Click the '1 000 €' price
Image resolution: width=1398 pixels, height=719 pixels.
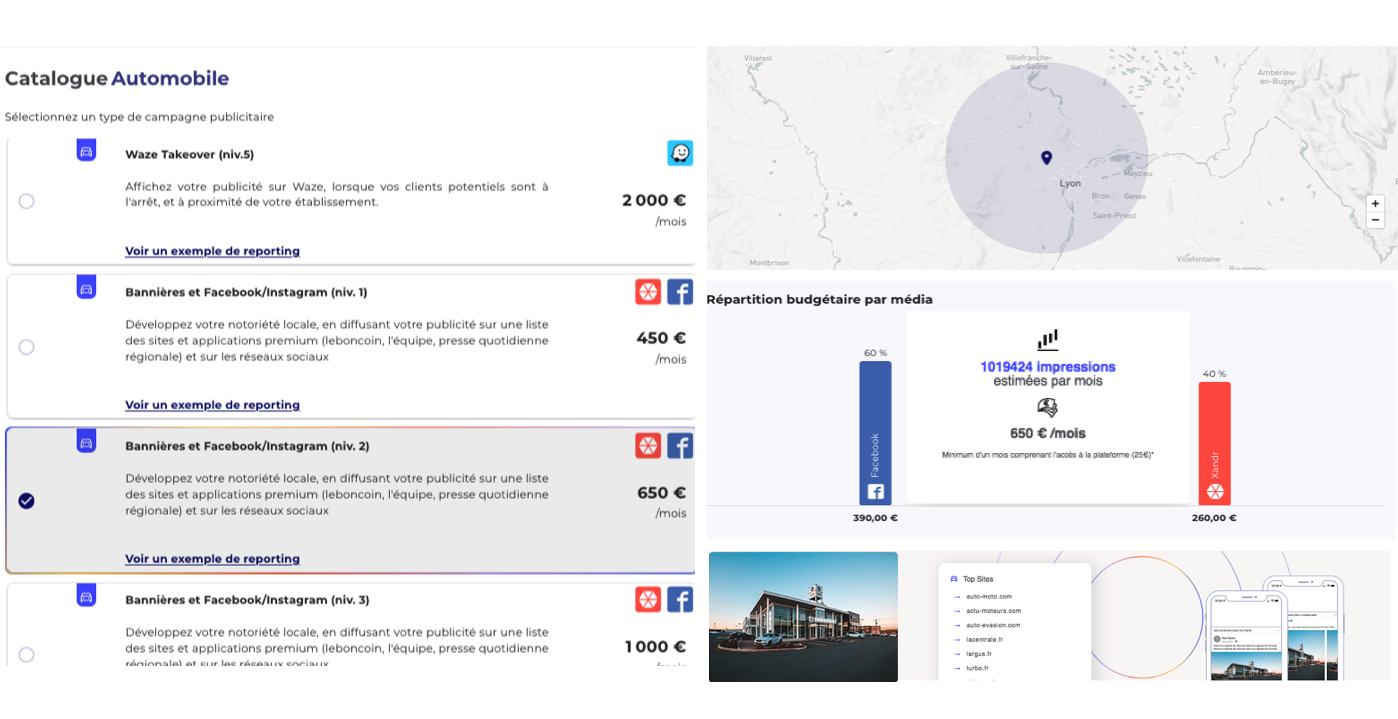click(655, 646)
